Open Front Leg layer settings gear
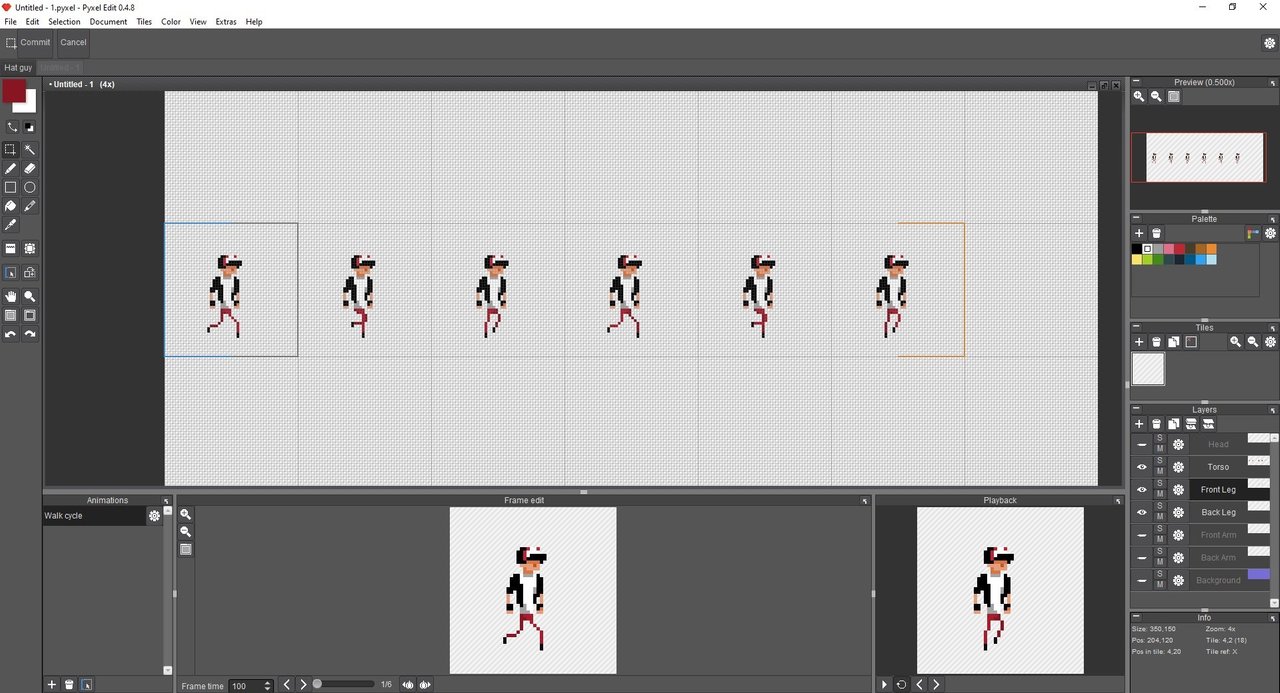 1178,490
